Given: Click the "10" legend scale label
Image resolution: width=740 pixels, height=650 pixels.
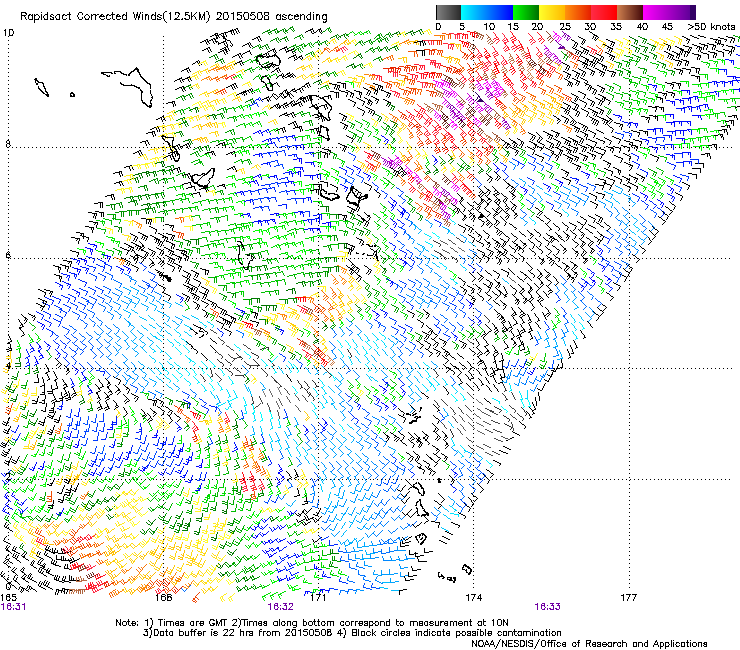Looking at the screenshot, I should click(x=489, y=27).
